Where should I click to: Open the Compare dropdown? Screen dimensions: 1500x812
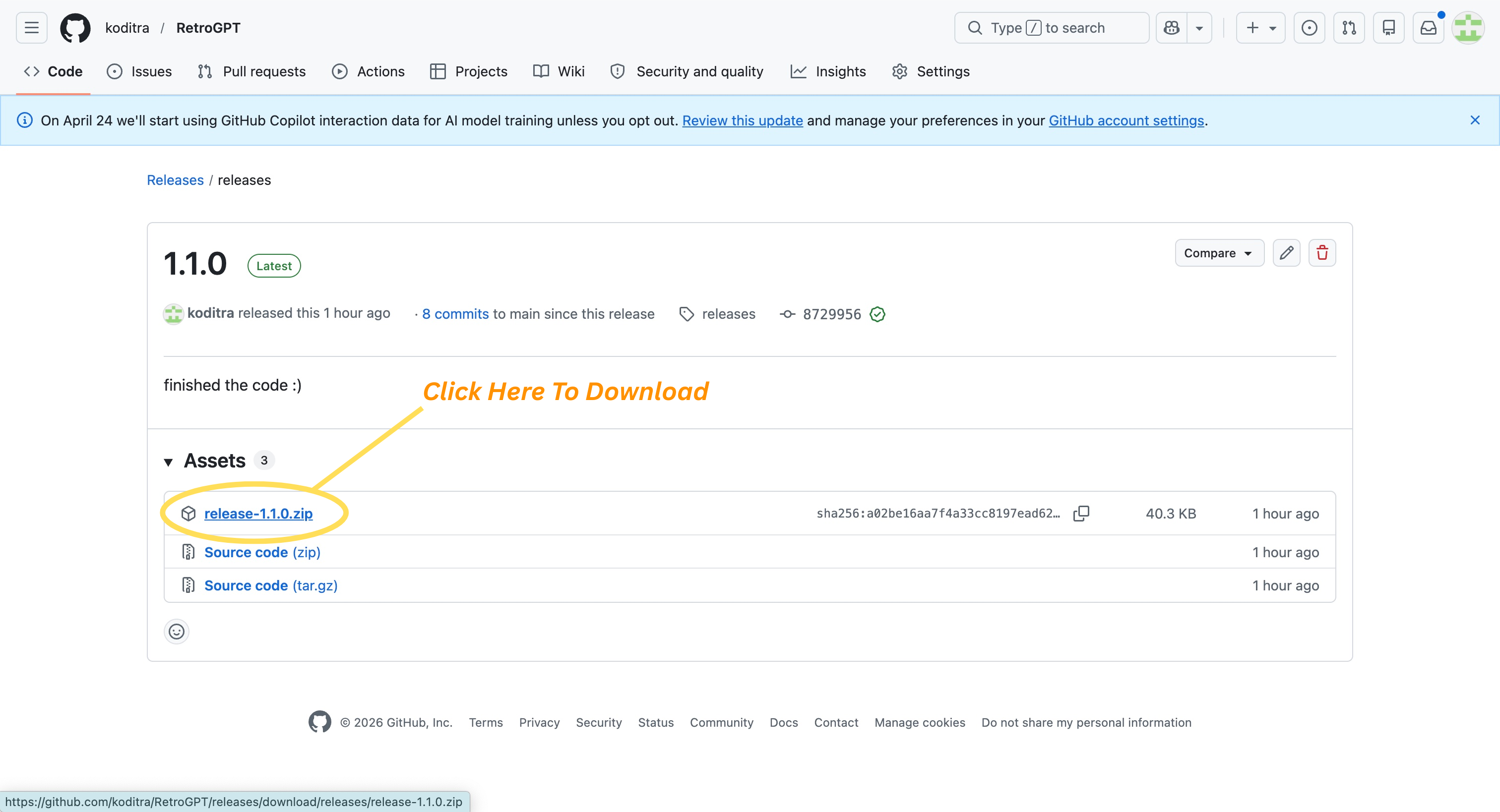coord(1219,253)
